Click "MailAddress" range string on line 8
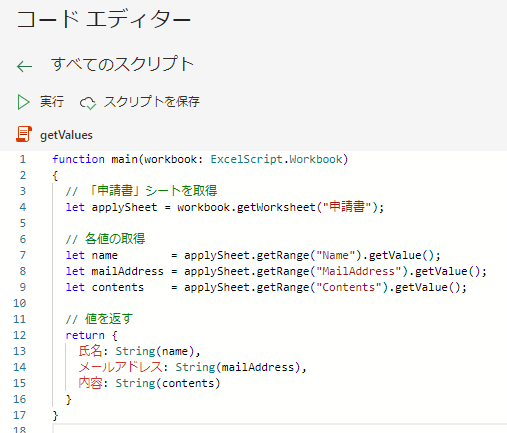The image size is (507, 433). point(358,271)
